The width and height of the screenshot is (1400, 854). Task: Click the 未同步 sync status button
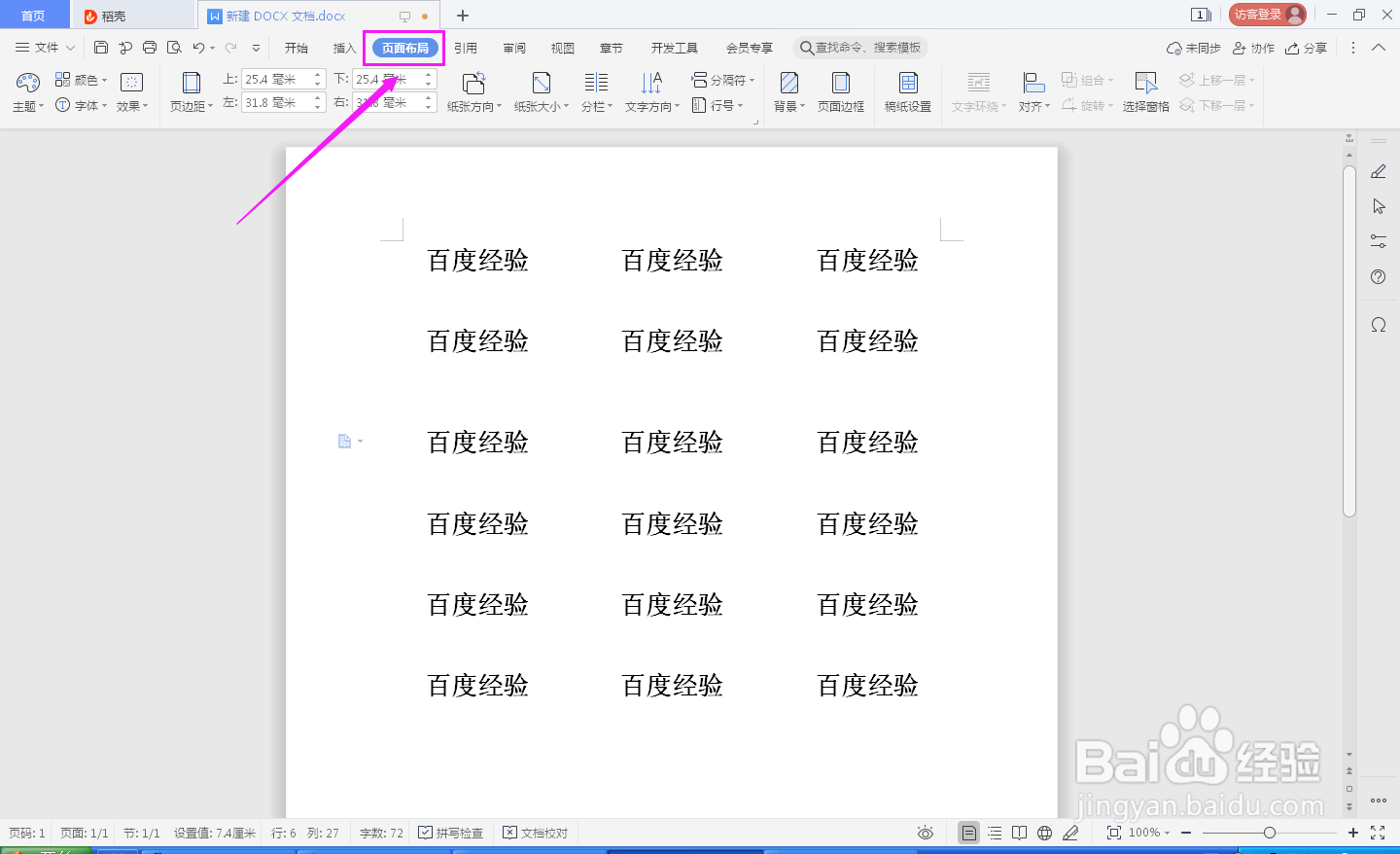[1194, 48]
